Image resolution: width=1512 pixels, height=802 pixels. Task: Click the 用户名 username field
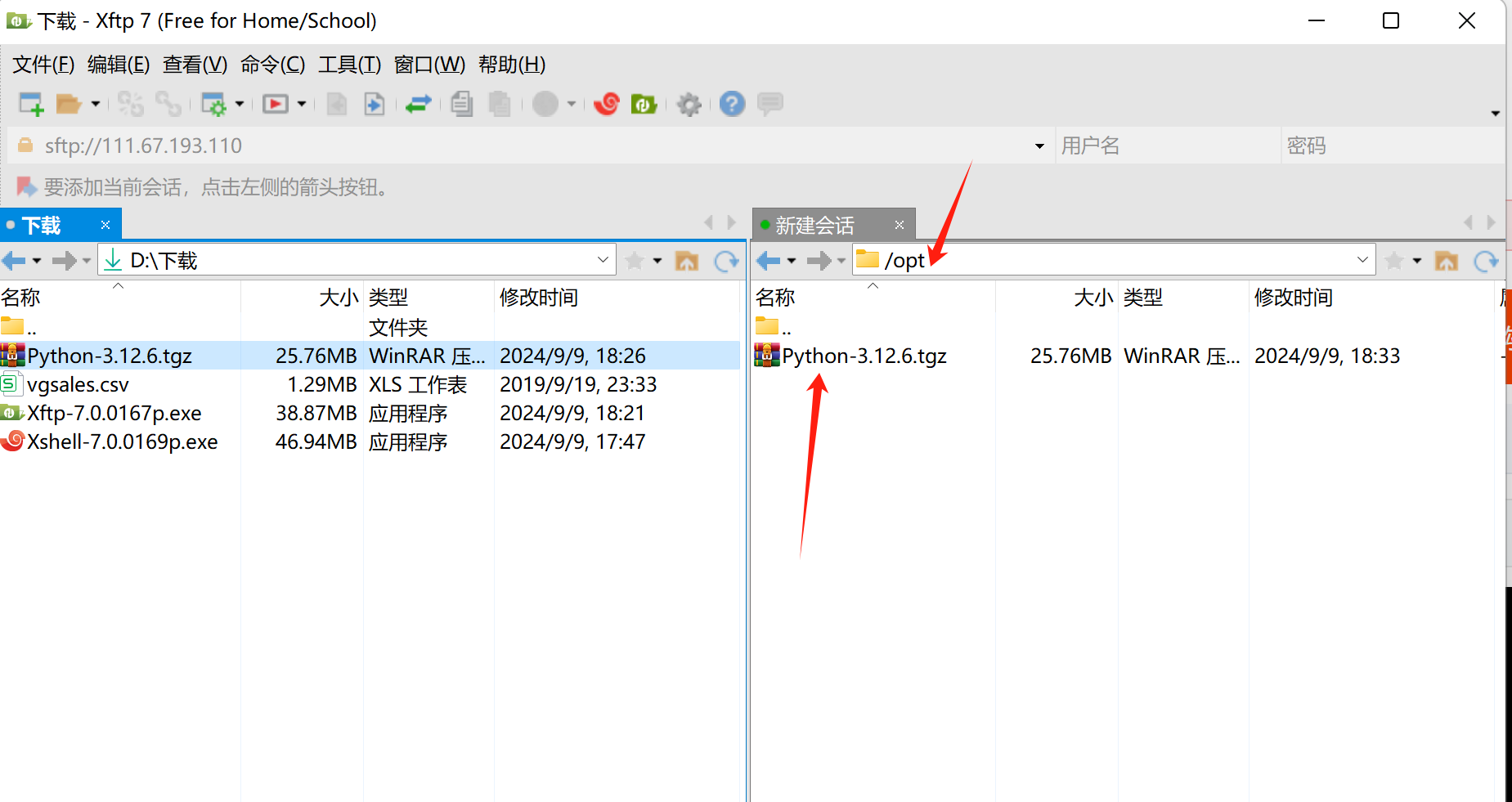(x=1168, y=146)
